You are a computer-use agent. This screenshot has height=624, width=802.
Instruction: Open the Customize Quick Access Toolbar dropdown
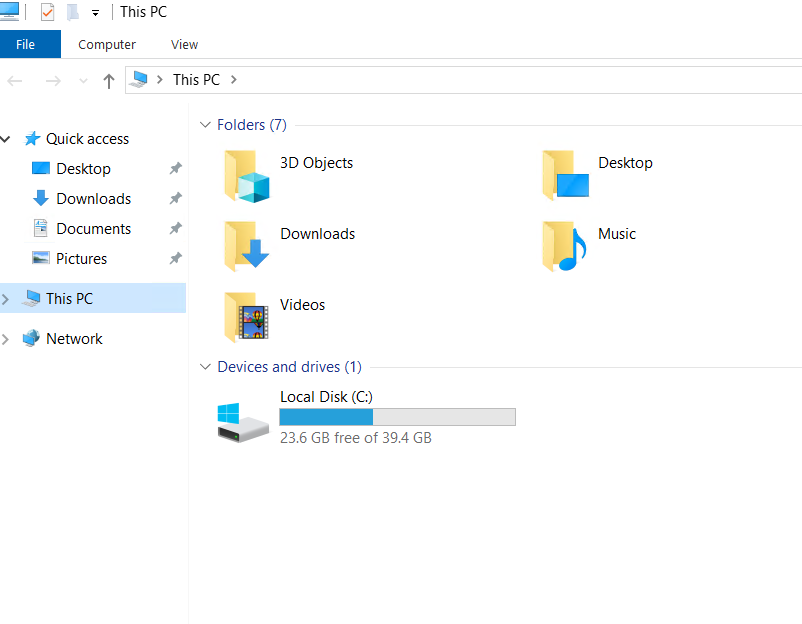[x=95, y=13]
